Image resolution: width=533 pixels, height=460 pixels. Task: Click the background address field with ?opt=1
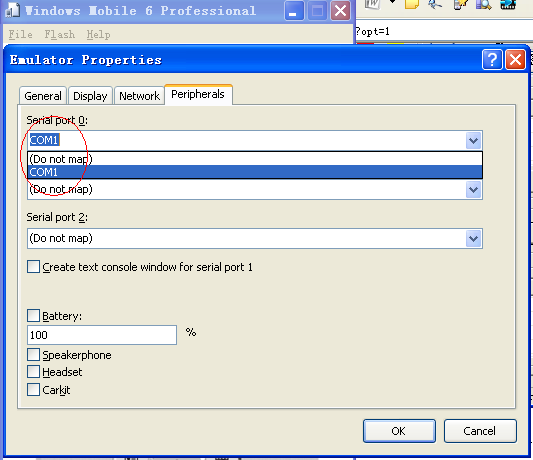coord(443,31)
